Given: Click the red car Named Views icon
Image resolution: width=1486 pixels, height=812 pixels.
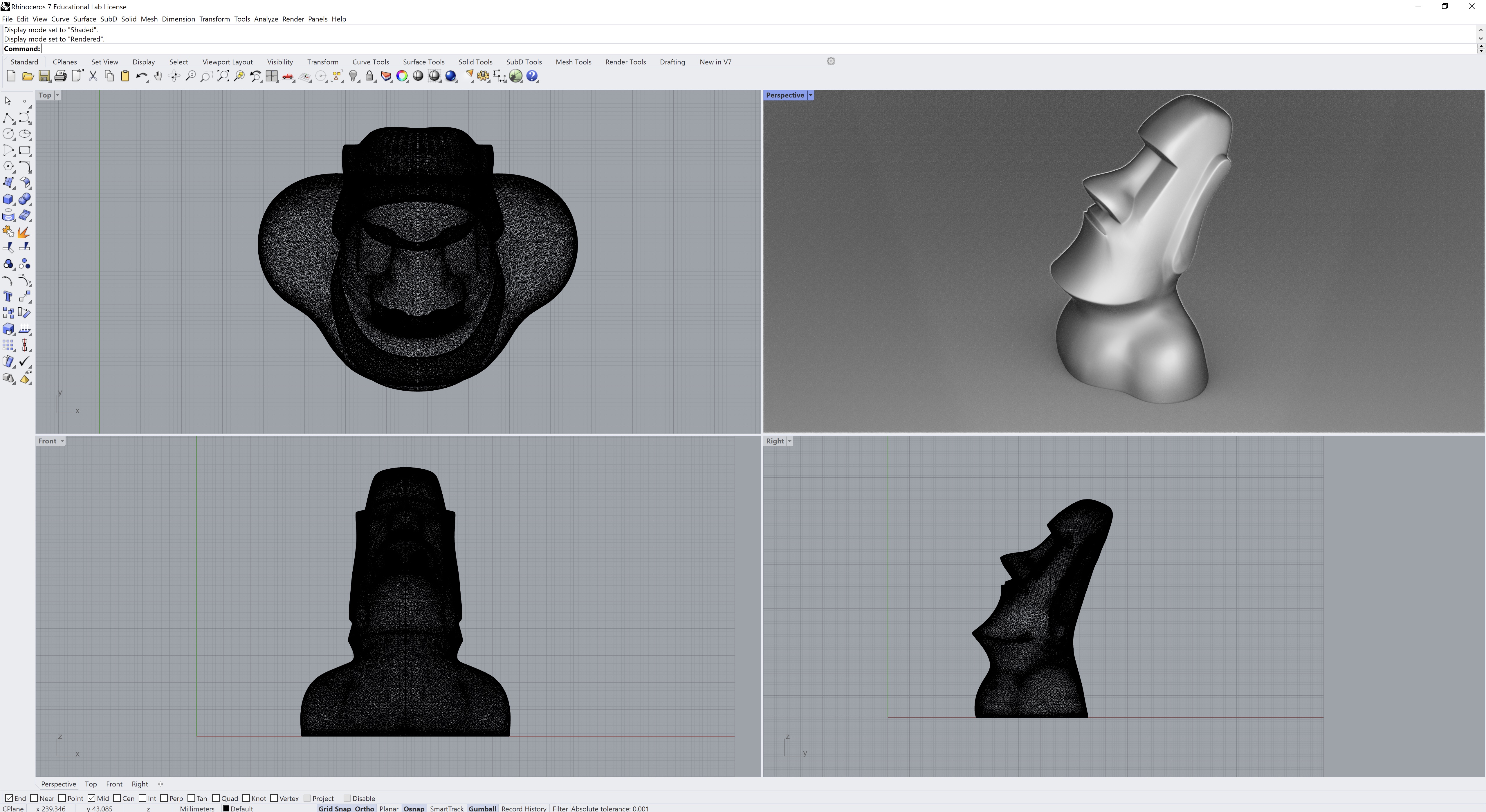Looking at the screenshot, I should 288,76.
